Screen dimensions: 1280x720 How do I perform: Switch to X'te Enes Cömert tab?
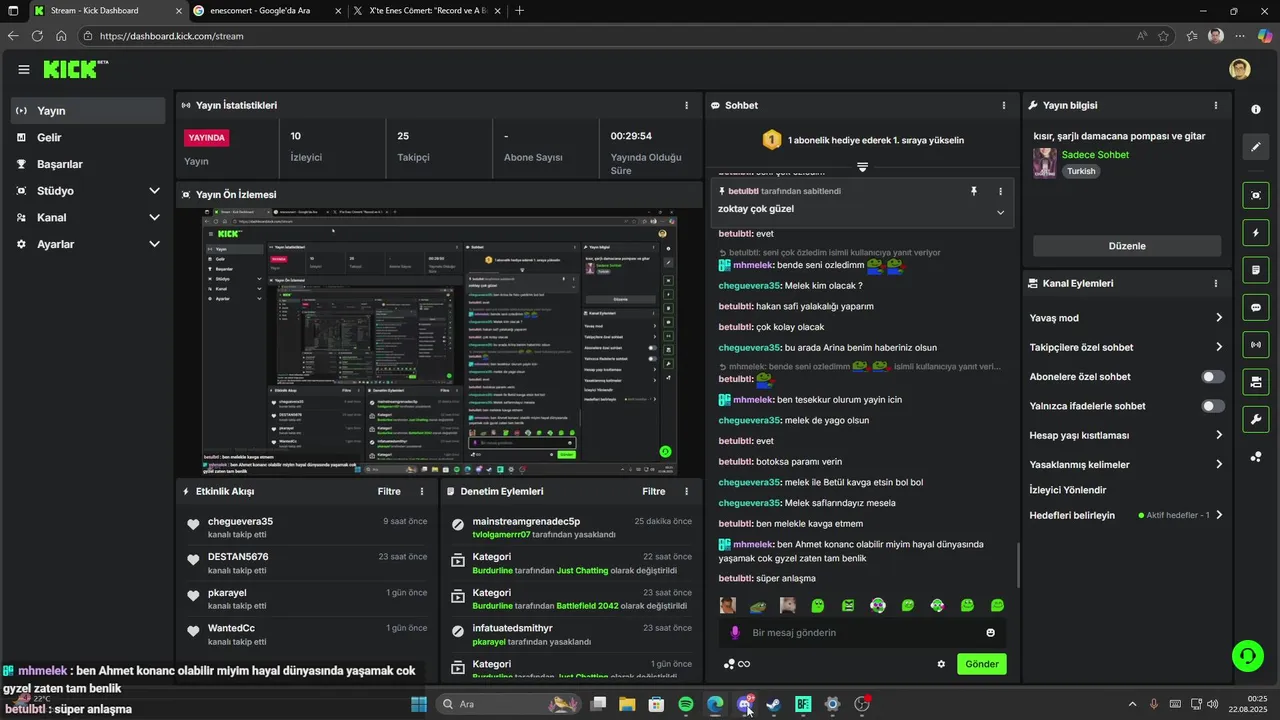click(428, 11)
